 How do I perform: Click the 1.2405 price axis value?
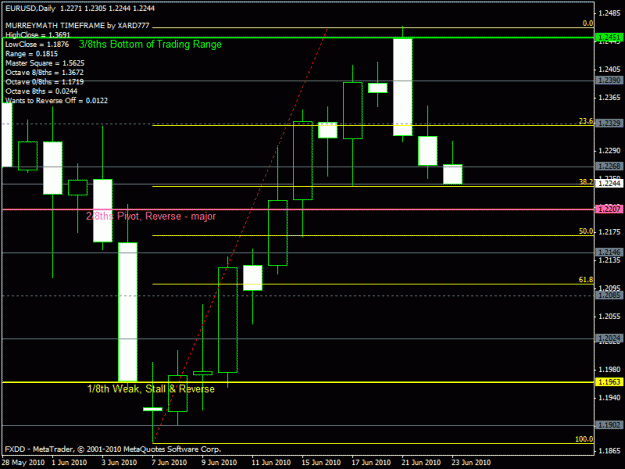coord(610,69)
